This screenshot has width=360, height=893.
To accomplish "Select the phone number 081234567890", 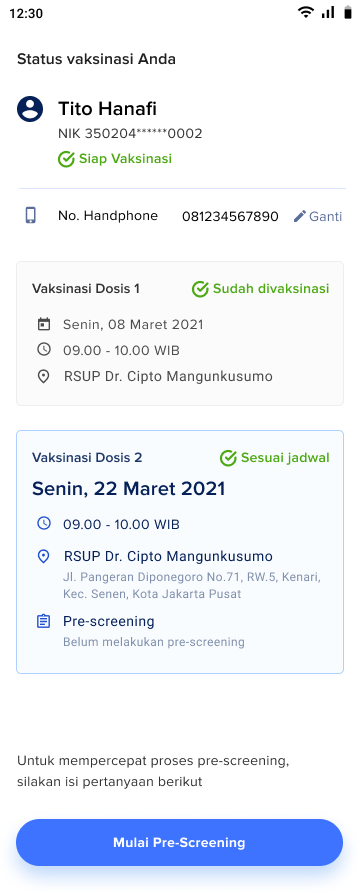I will (x=230, y=216).
